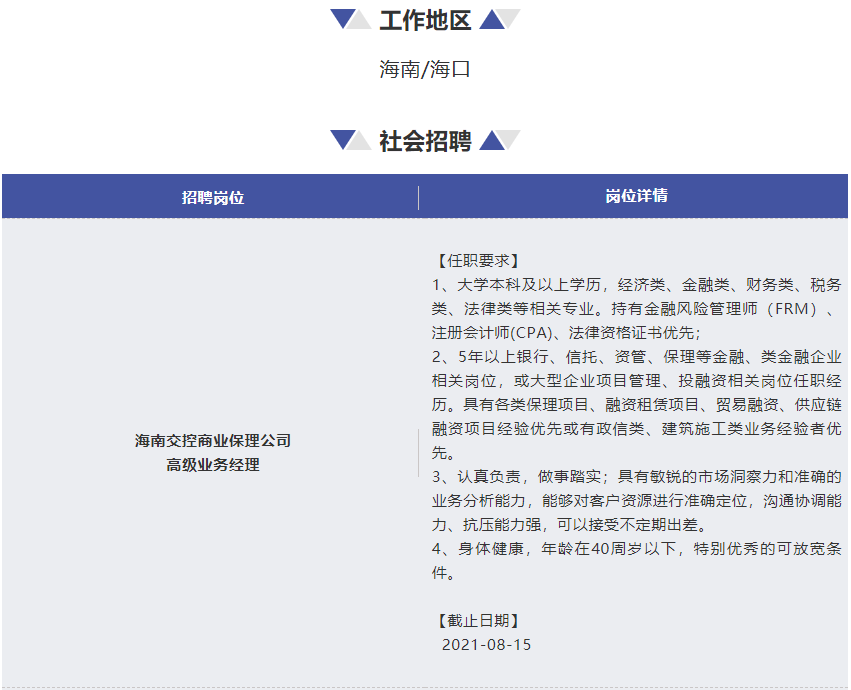Select the 高级业务经理 job title

[213, 465]
